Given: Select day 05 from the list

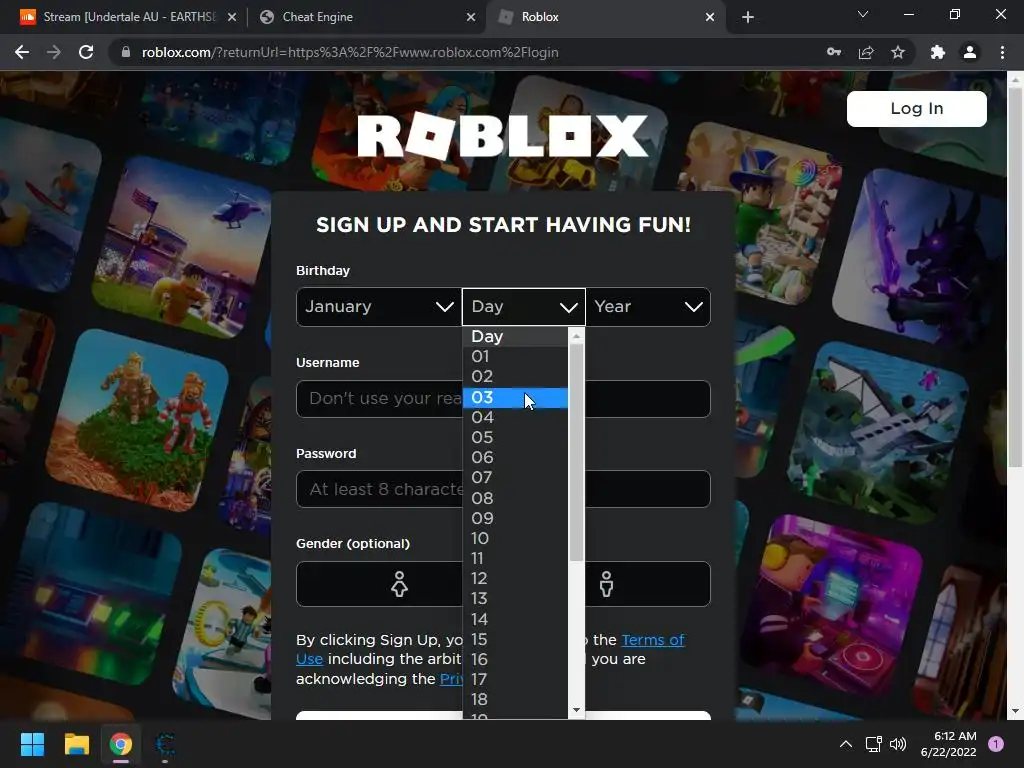Looking at the screenshot, I should 515,438.
